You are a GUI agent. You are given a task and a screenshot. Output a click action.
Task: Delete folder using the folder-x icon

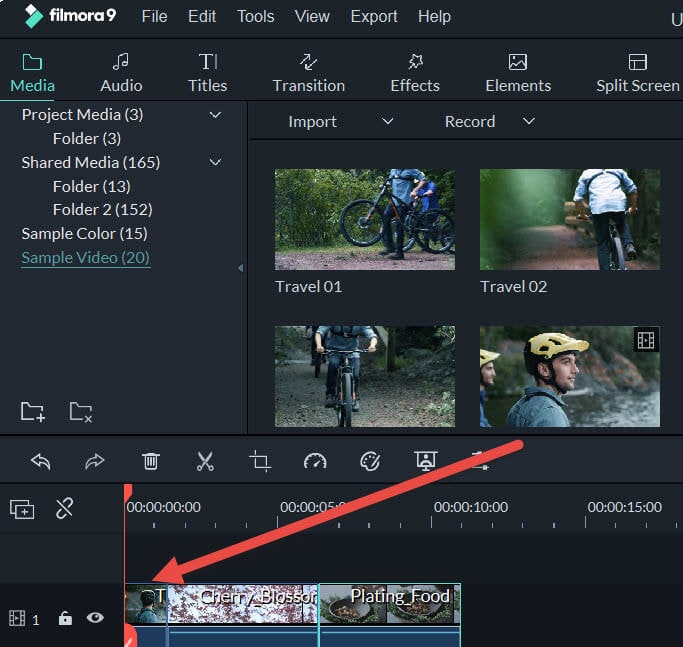point(81,411)
